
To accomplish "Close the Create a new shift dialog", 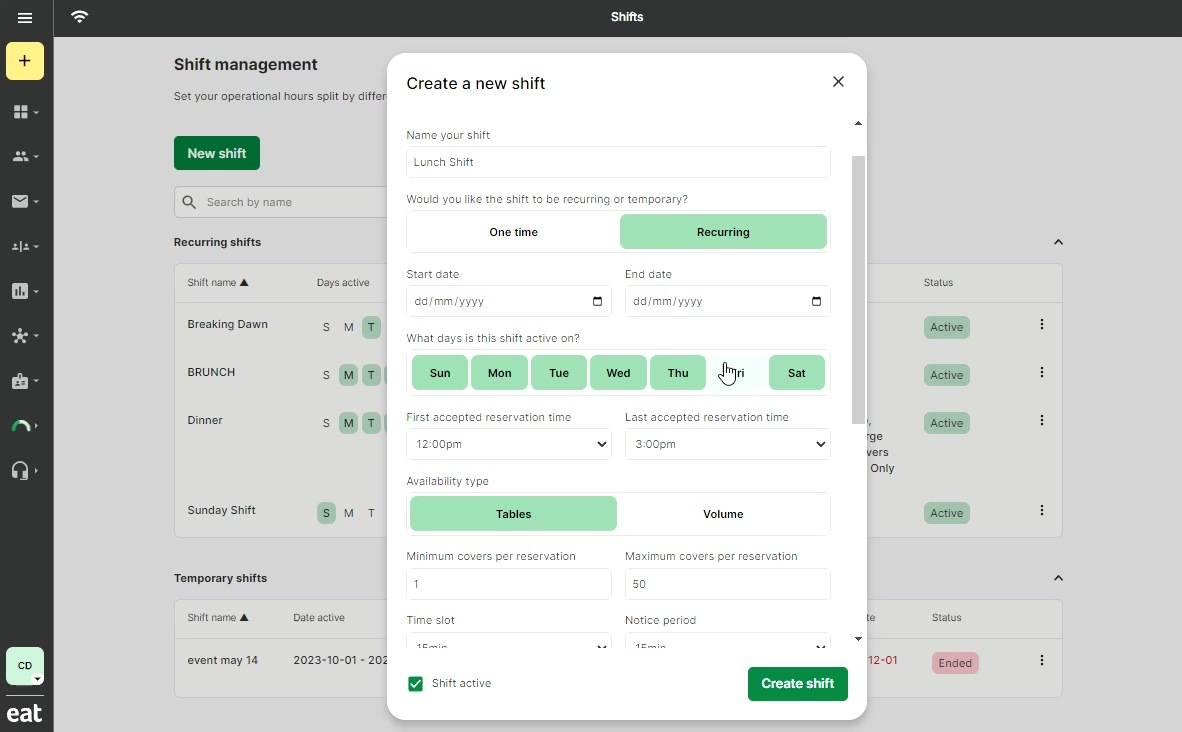I will pos(838,82).
